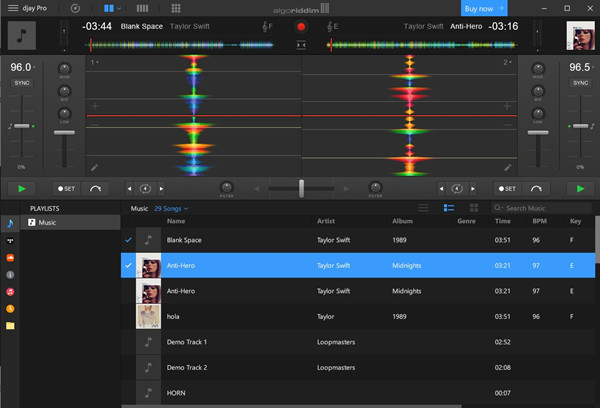The image size is (600, 408).
Task: Click the crossfader left arrow
Action: pyautogui.click(x=257, y=189)
